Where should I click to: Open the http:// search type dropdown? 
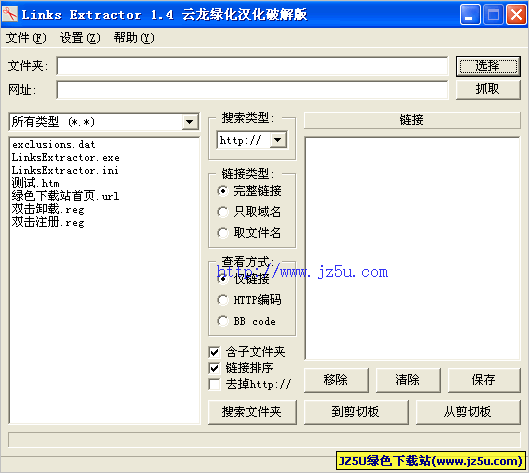278,140
